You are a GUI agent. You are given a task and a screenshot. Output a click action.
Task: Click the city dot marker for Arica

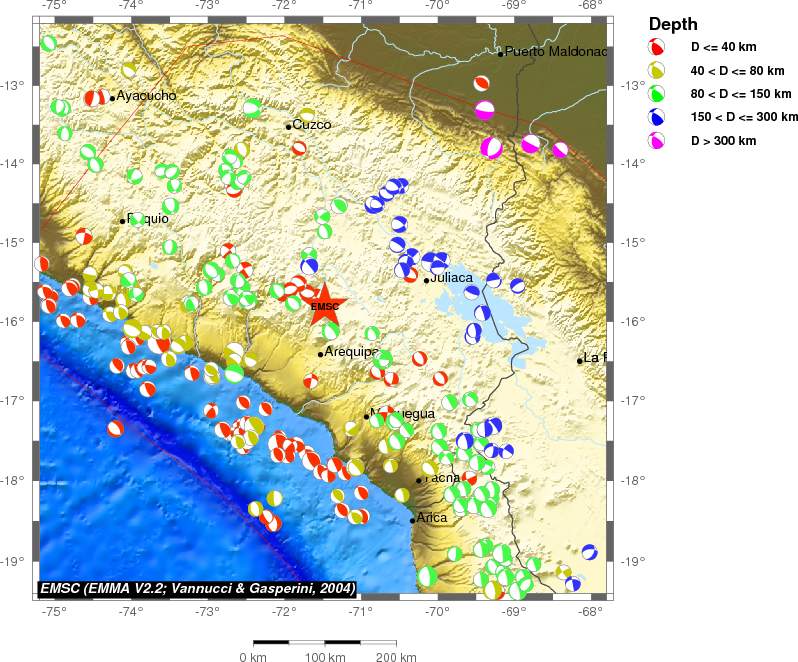[x=412, y=520]
